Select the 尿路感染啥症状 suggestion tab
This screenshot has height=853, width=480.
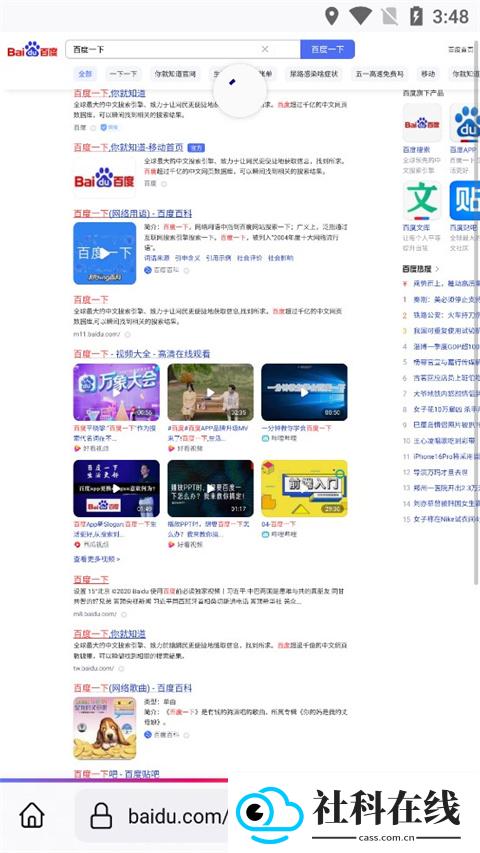click(x=313, y=73)
